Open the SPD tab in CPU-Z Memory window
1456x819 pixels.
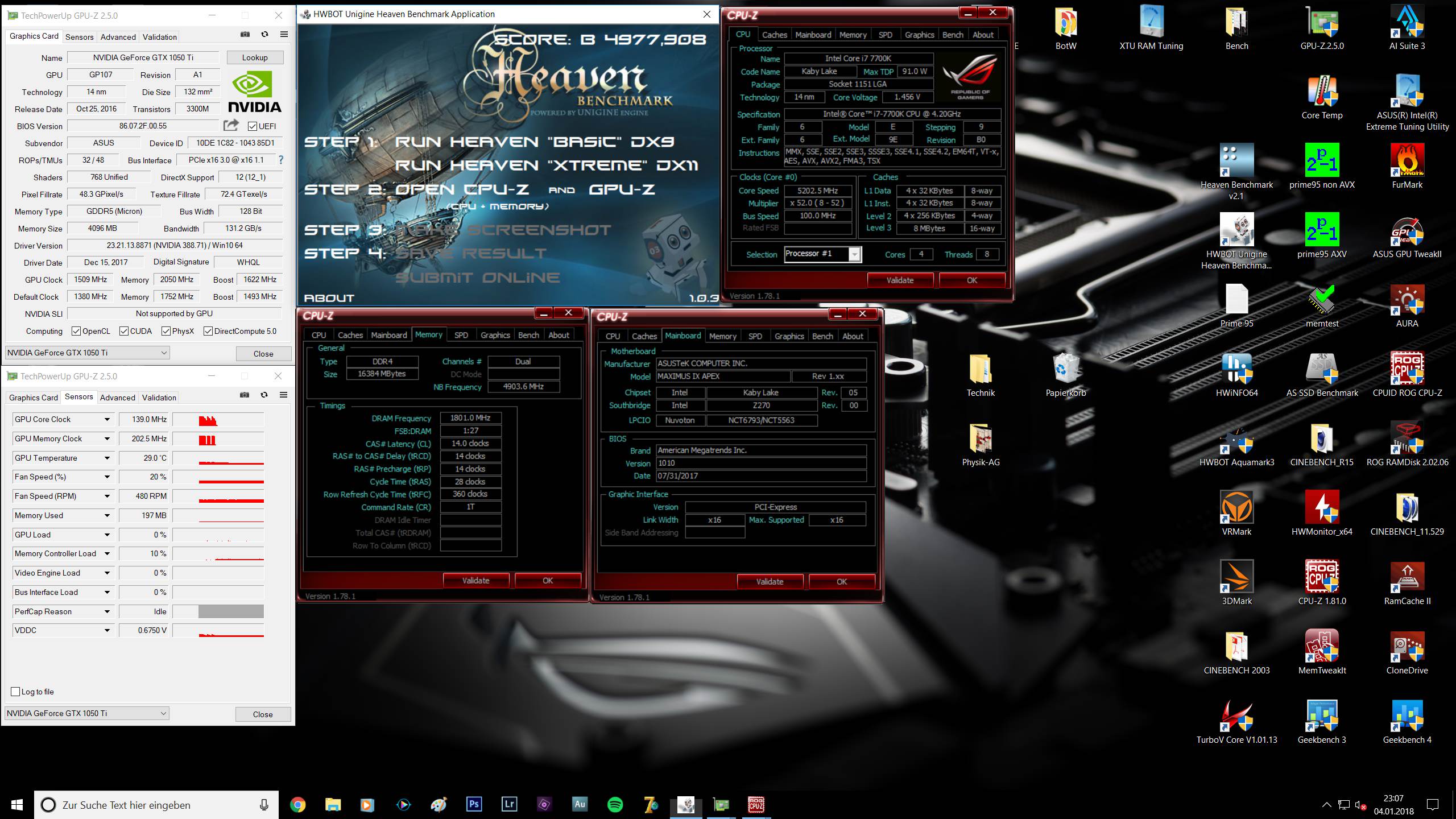[x=461, y=335]
